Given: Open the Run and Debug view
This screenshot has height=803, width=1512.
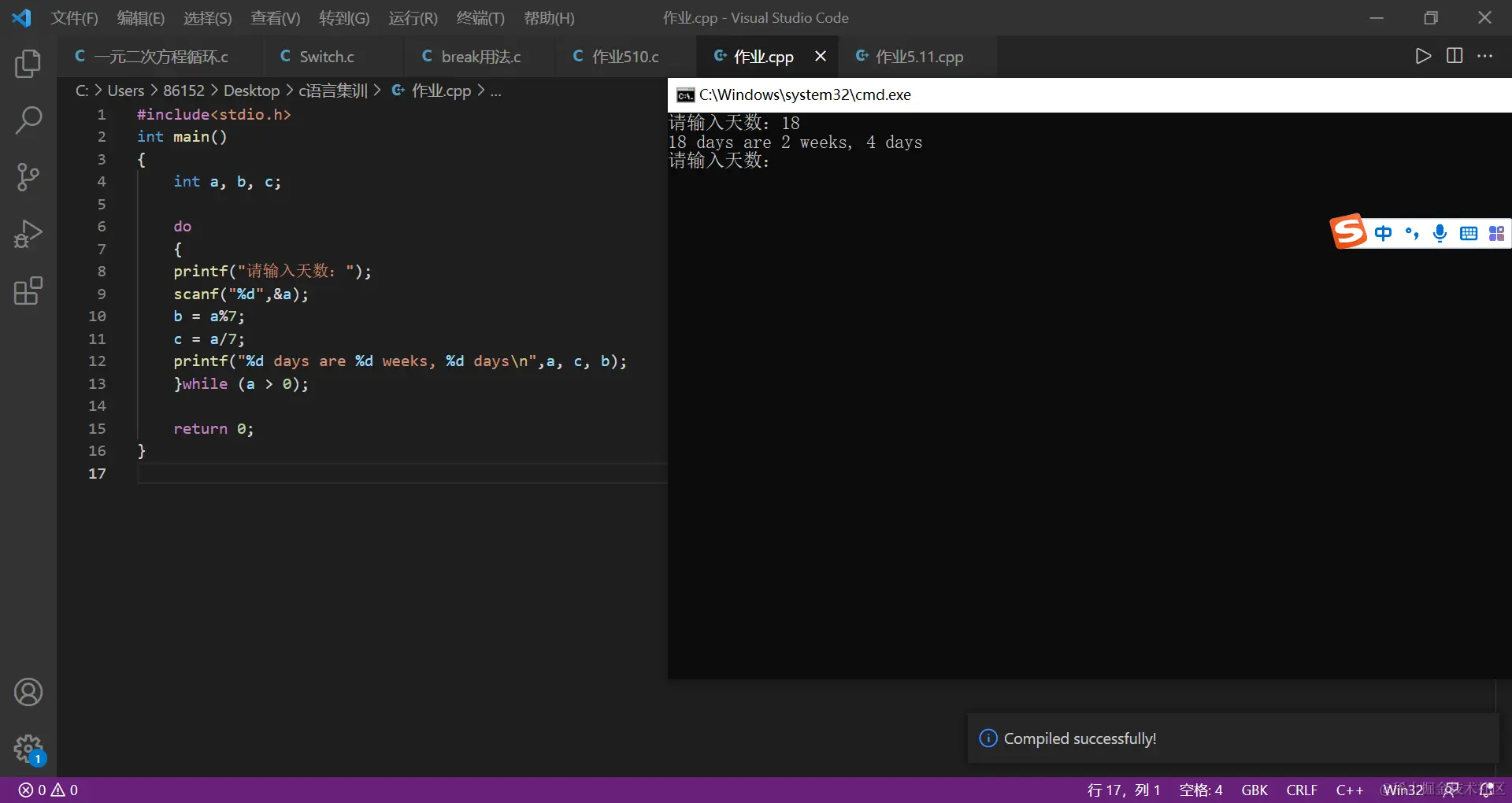Looking at the screenshot, I should 28,234.
